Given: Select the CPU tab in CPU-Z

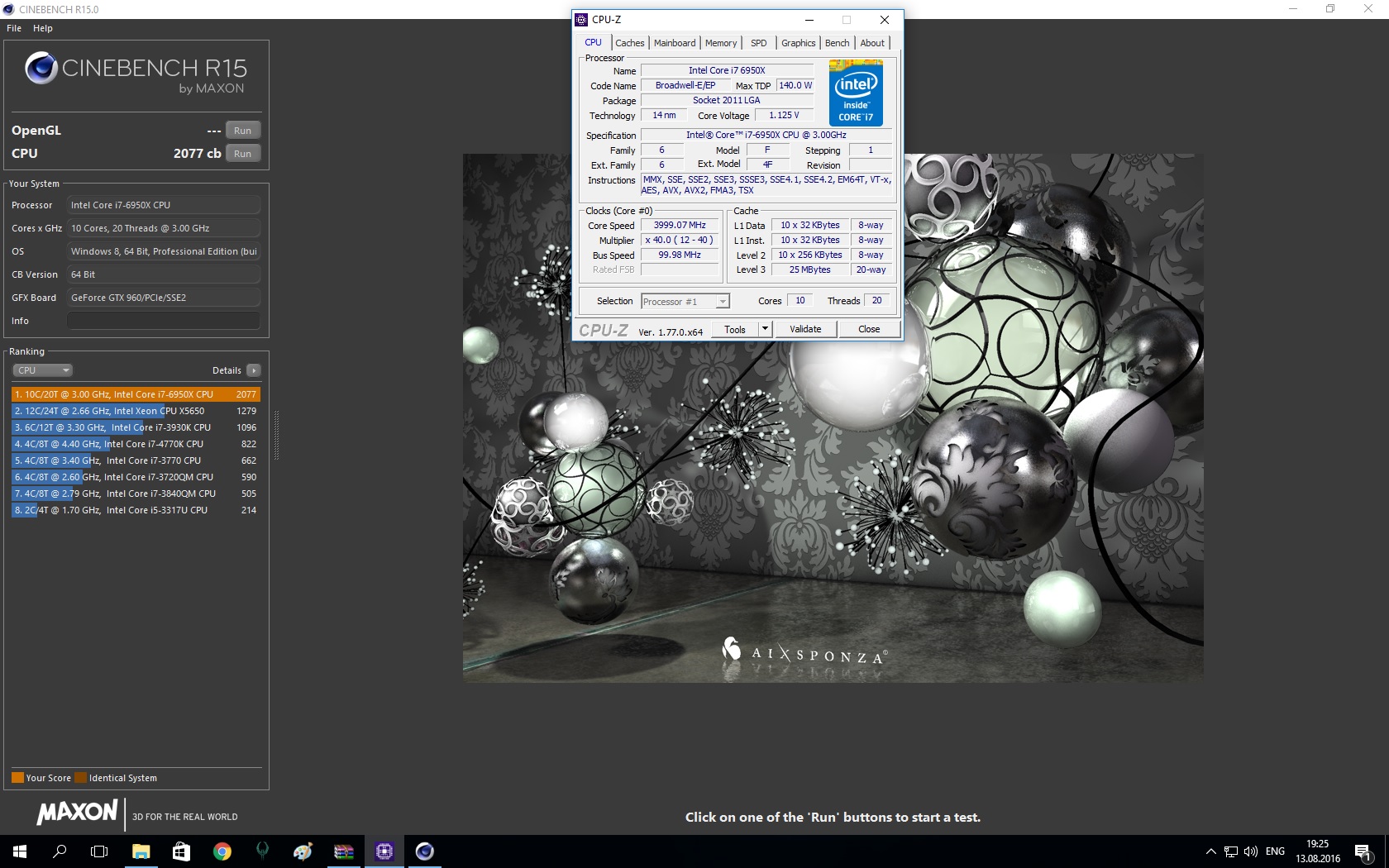Looking at the screenshot, I should pyautogui.click(x=594, y=42).
